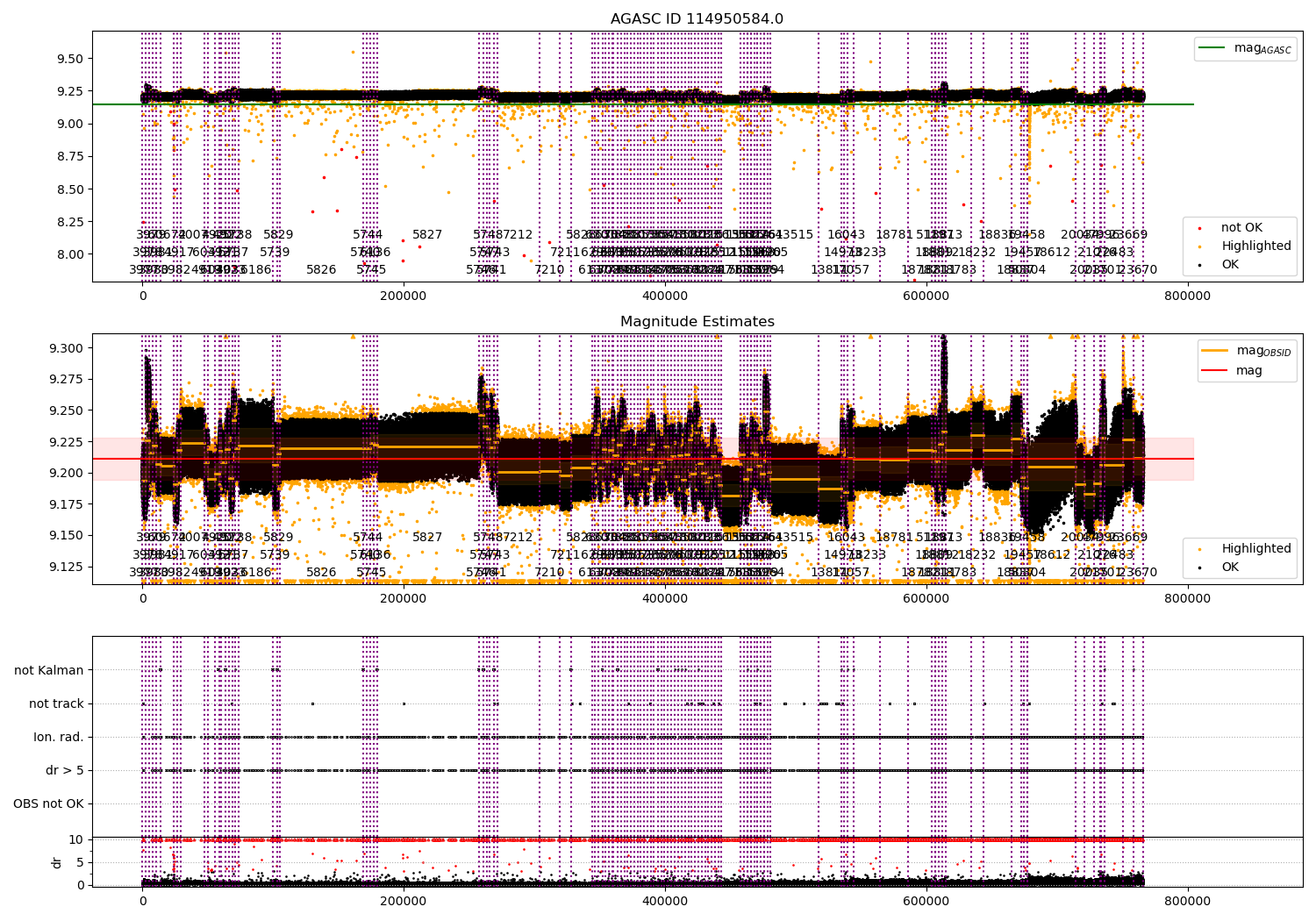Click the y tick '5' in bottom panel
The width and height of the screenshot is (1316, 921).
click(81, 862)
